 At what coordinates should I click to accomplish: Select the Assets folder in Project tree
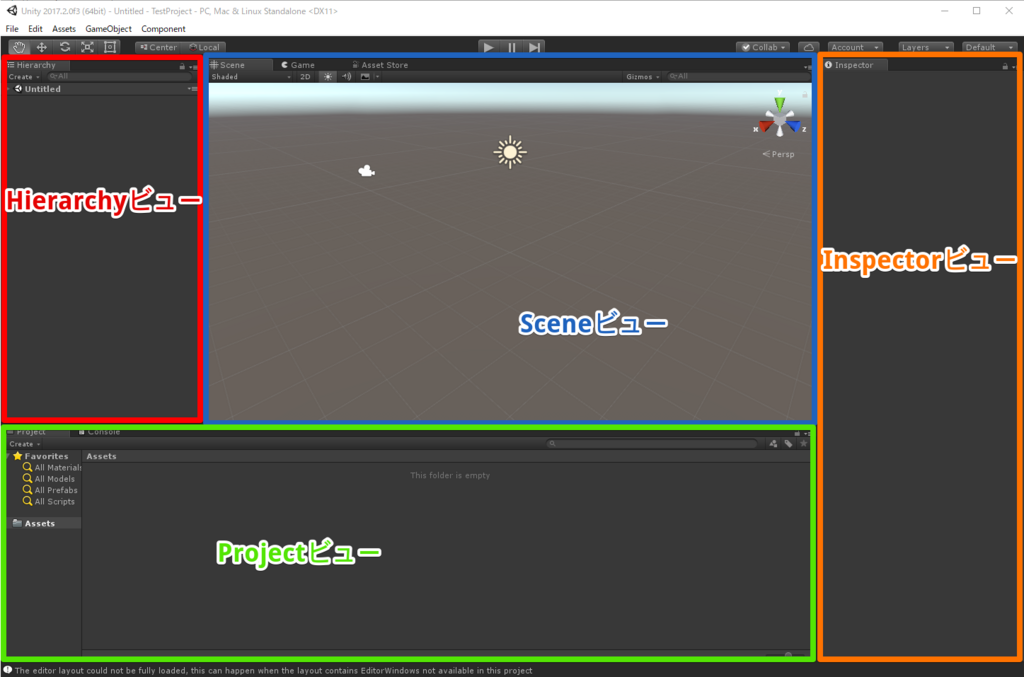(x=43, y=524)
